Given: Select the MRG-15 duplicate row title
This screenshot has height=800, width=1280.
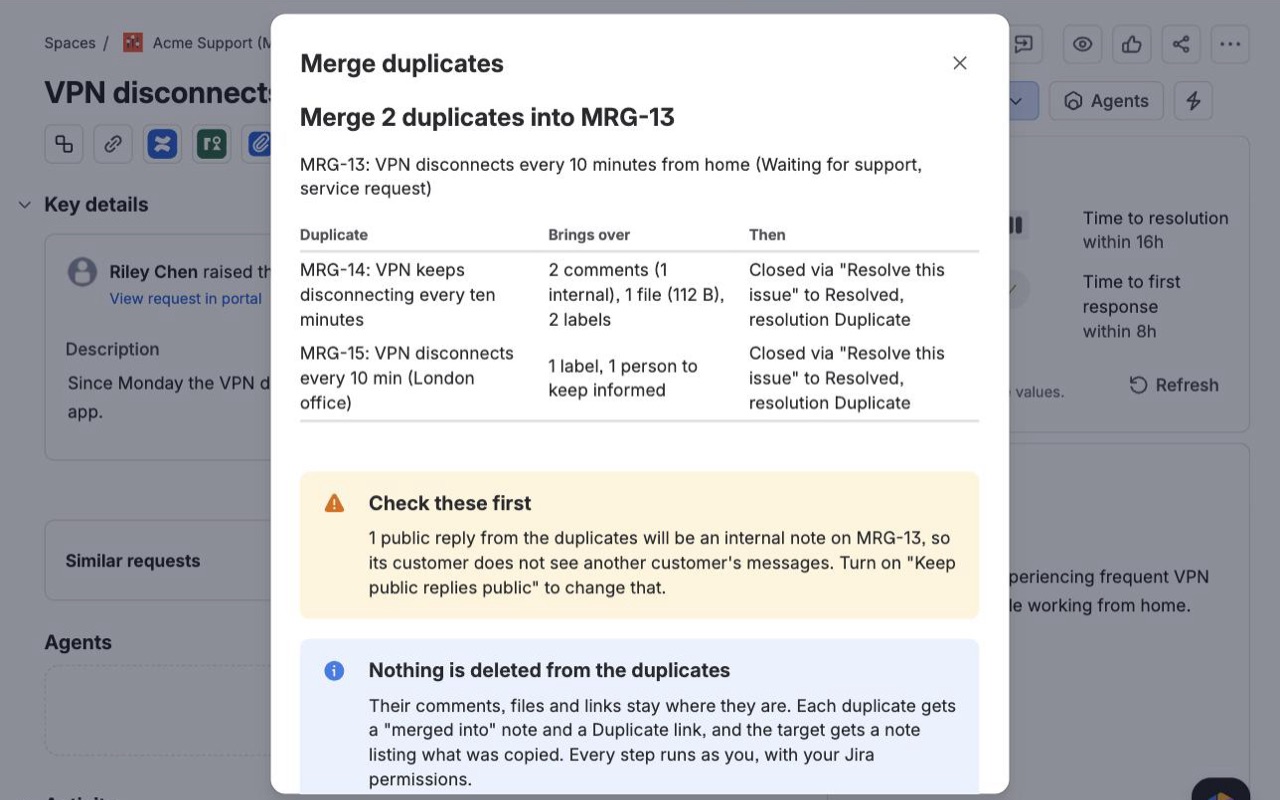Looking at the screenshot, I should tap(407, 378).
